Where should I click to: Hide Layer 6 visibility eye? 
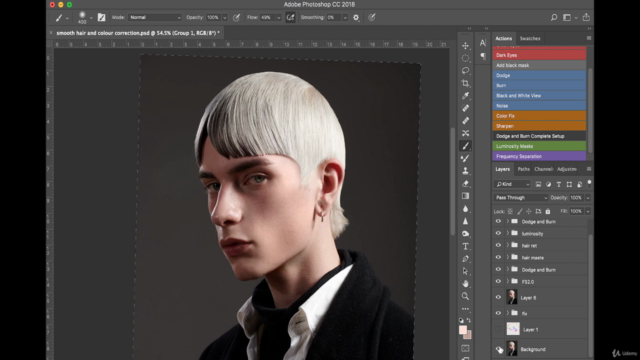498,297
